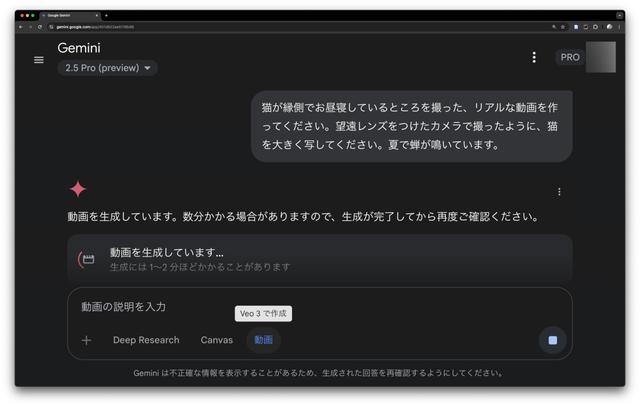This screenshot has height=406, width=640.
Task: Toggle the Canvas option
Action: coord(216,340)
